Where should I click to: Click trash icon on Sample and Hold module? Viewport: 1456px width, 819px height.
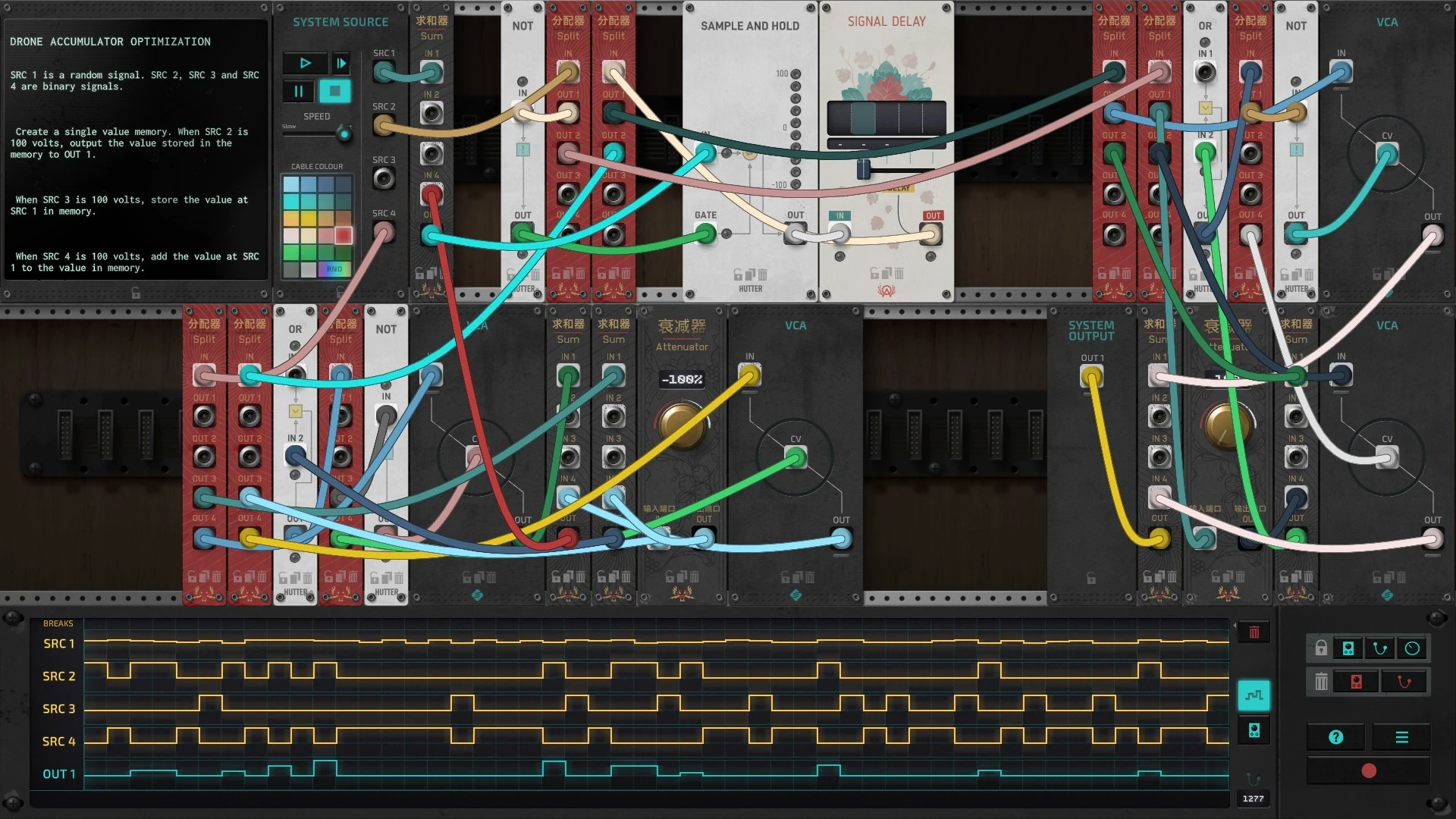coord(763,275)
